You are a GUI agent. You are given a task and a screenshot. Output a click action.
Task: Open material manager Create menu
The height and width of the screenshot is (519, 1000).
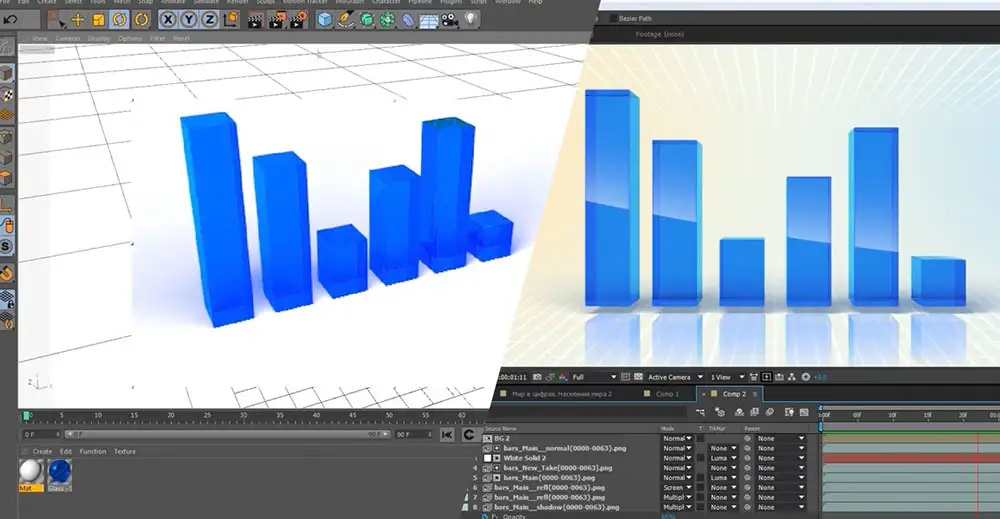click(x=42, y=451)
